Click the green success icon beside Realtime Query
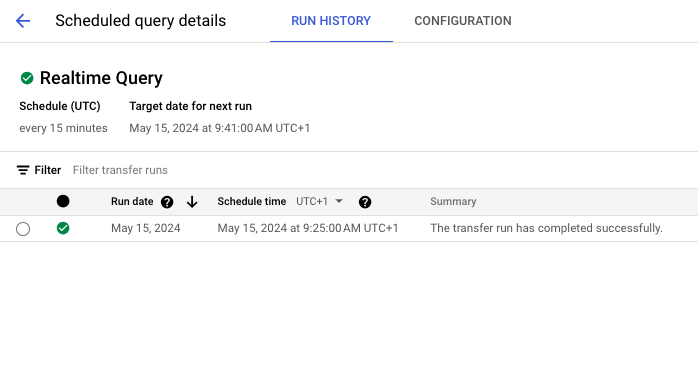 [27, 78]
